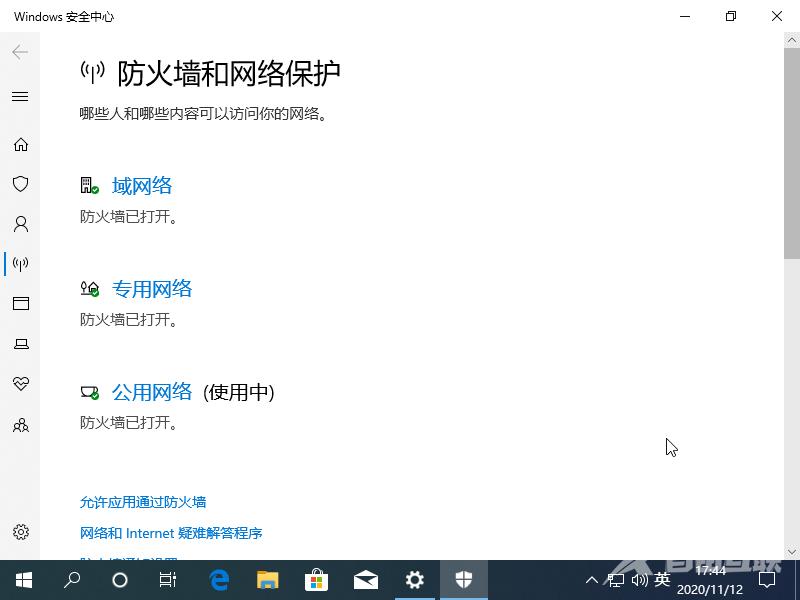The image size is (800, 600).
Task: Open the hamburger navigation menu
Action: pos(20,96)
